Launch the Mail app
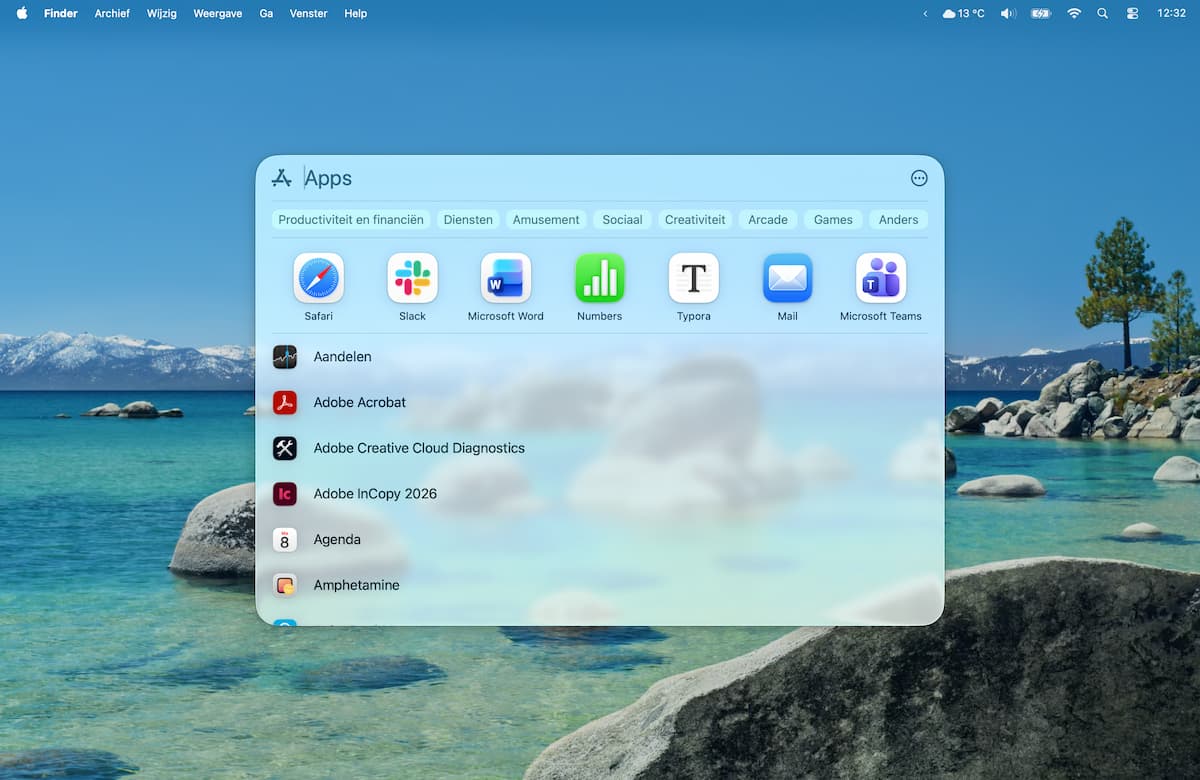1200x780 pixels. point(787,278)
